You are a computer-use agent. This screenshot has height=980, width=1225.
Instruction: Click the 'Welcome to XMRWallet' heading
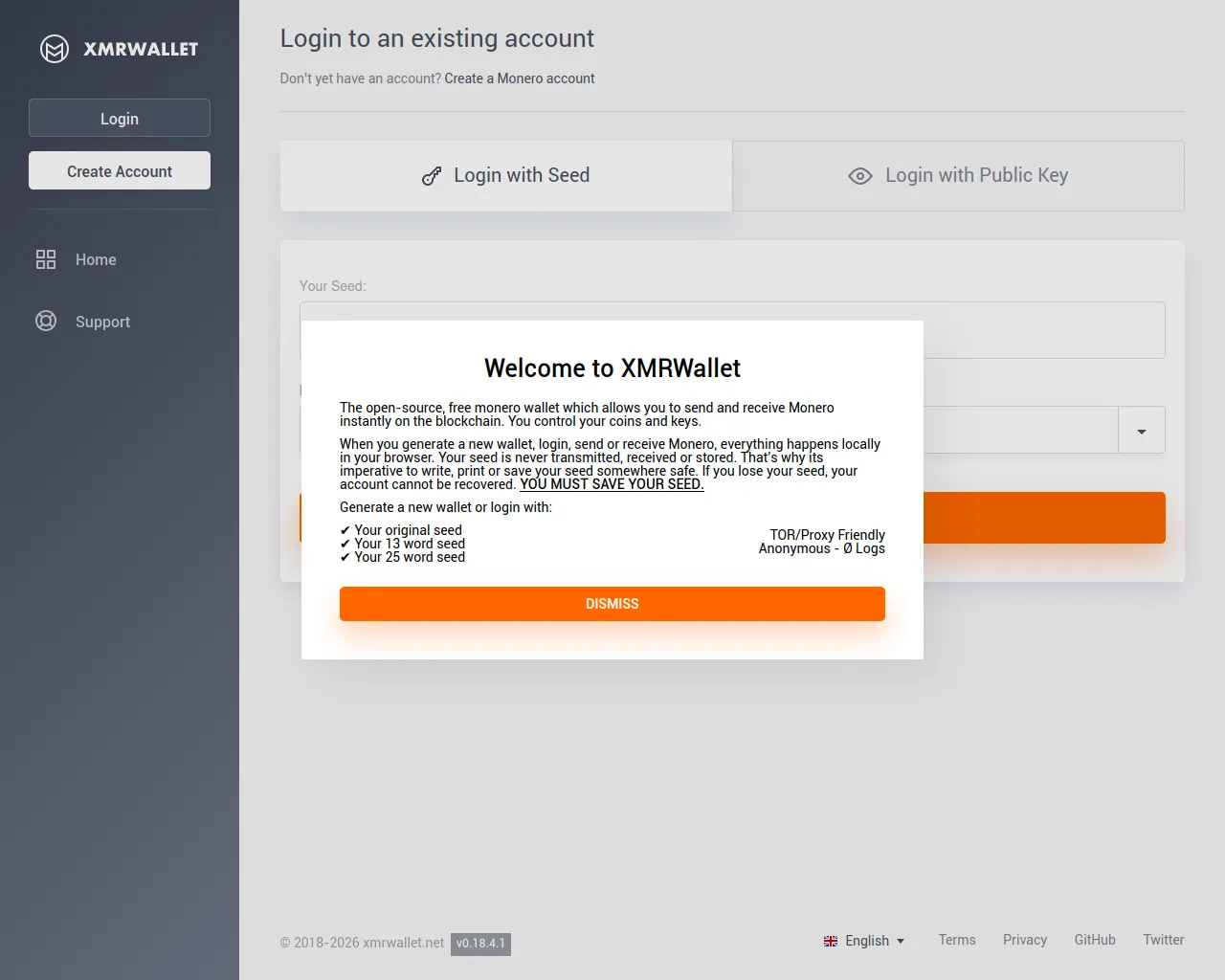pos(612,368)
